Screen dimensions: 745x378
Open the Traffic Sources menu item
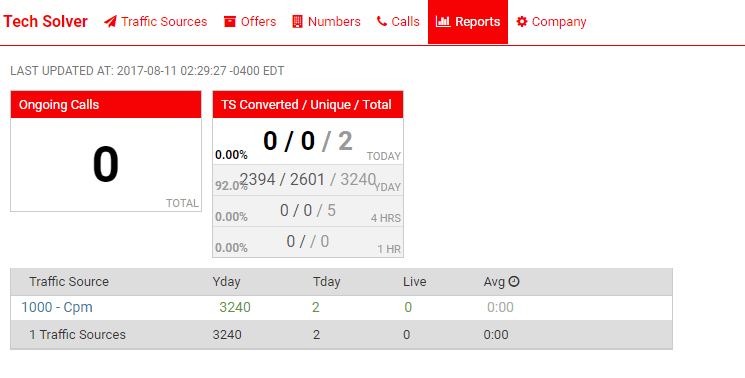pyautogui.click(x=155, y=22)
